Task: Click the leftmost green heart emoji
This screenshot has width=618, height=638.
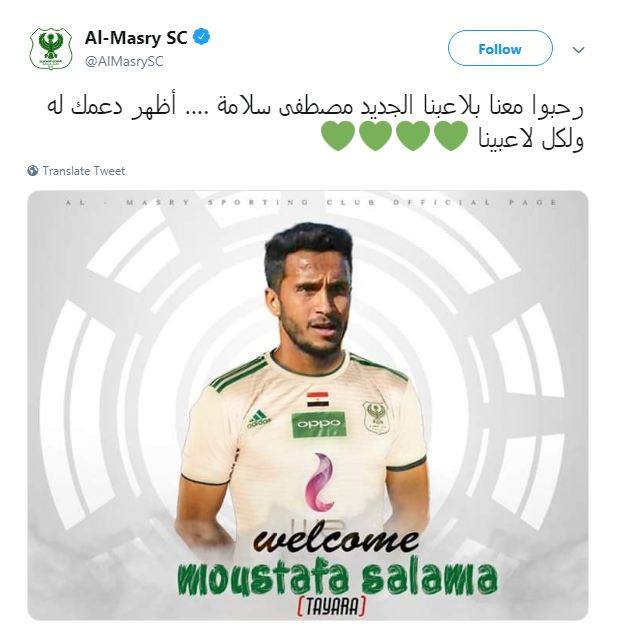Action: point(338,136)
